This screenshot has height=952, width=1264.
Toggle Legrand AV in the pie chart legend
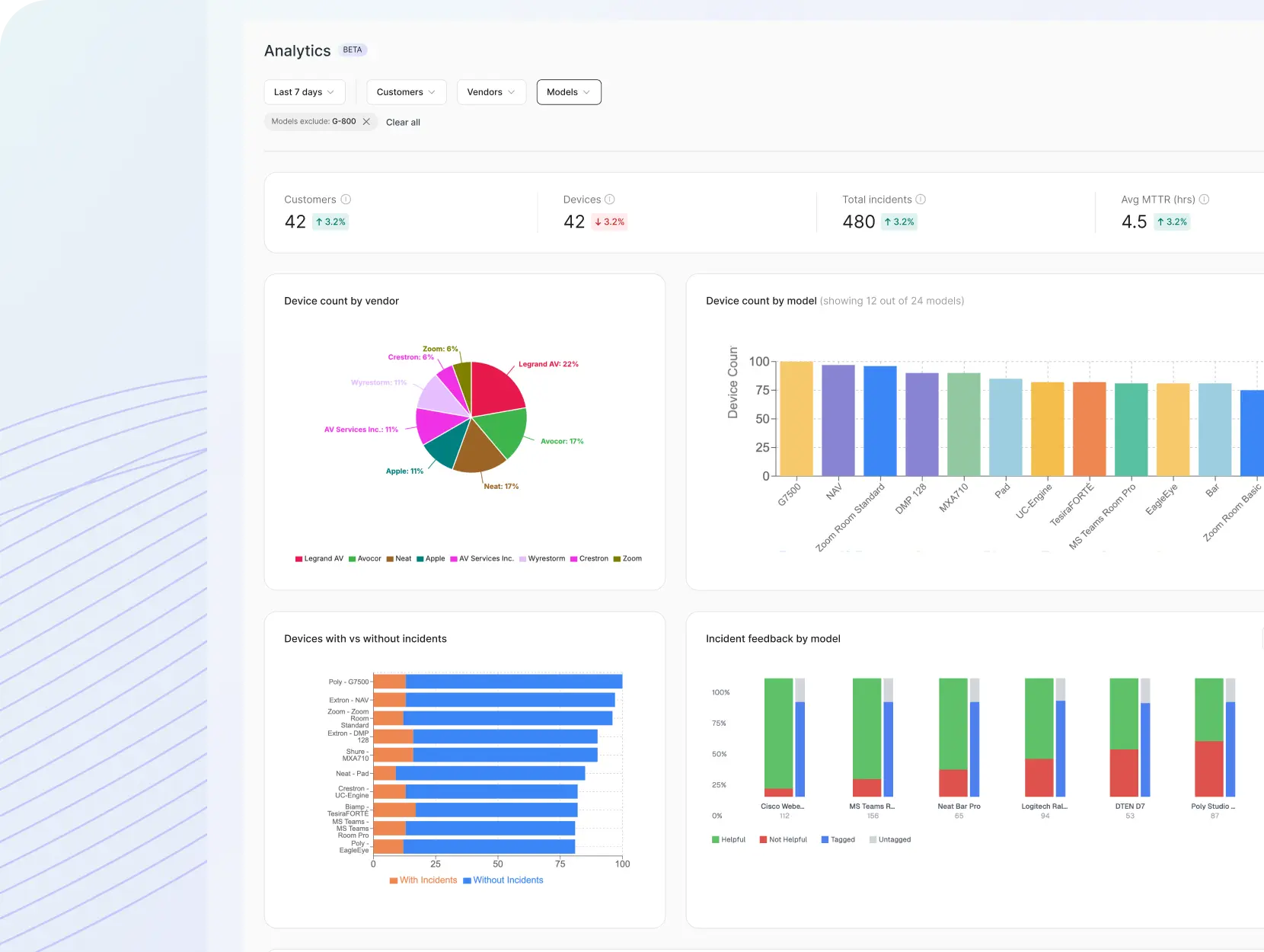point(320,559)
